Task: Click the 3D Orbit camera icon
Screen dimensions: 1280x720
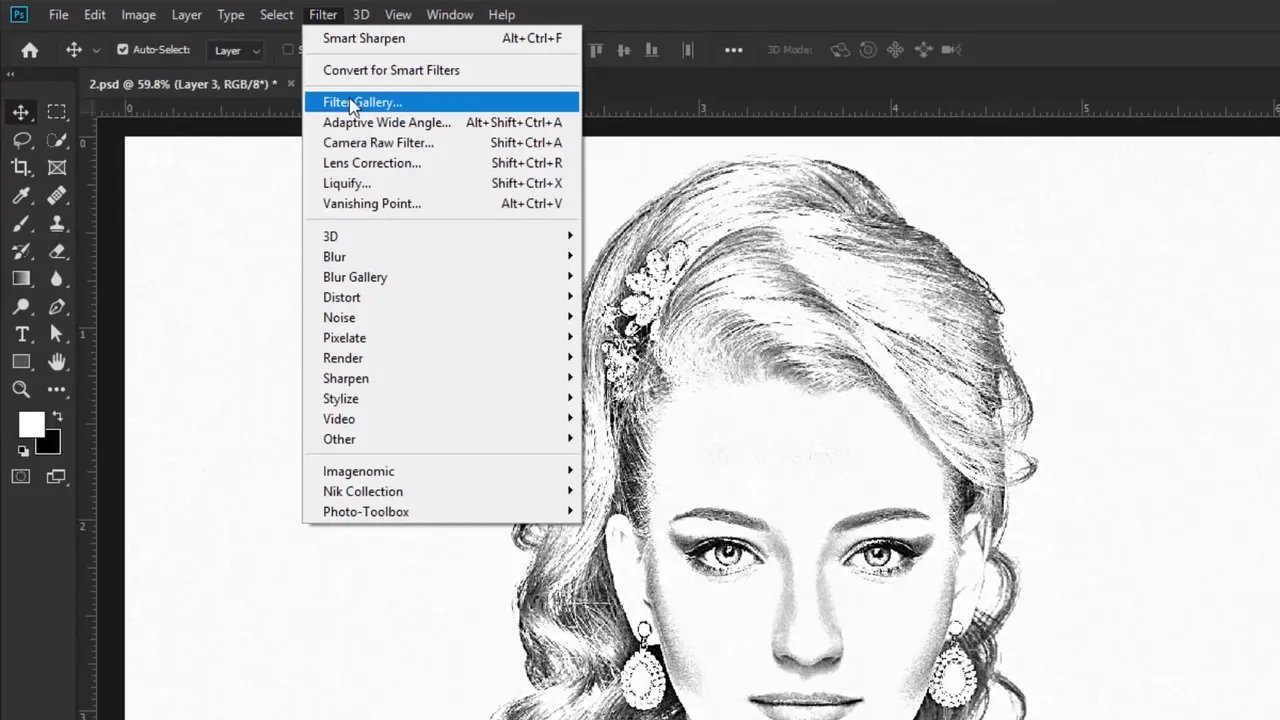Action: 840,50
